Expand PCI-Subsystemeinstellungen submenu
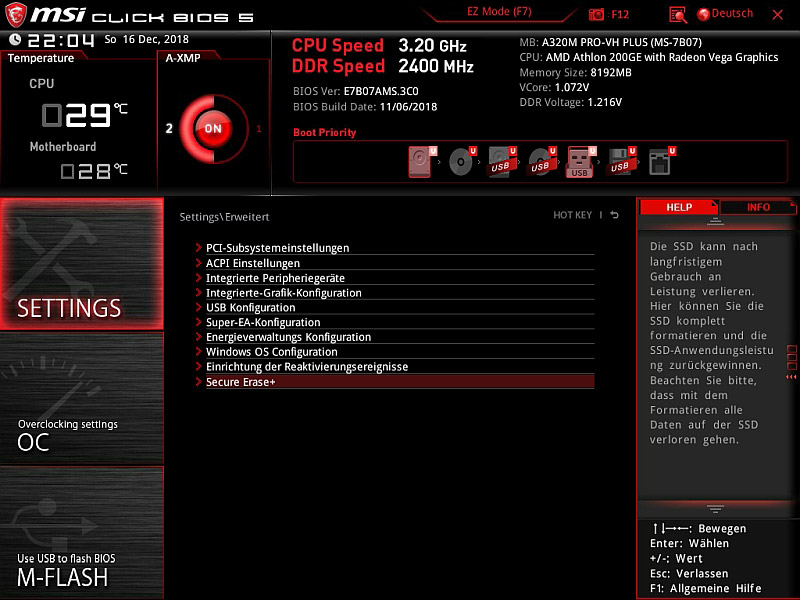 point(395,248)
